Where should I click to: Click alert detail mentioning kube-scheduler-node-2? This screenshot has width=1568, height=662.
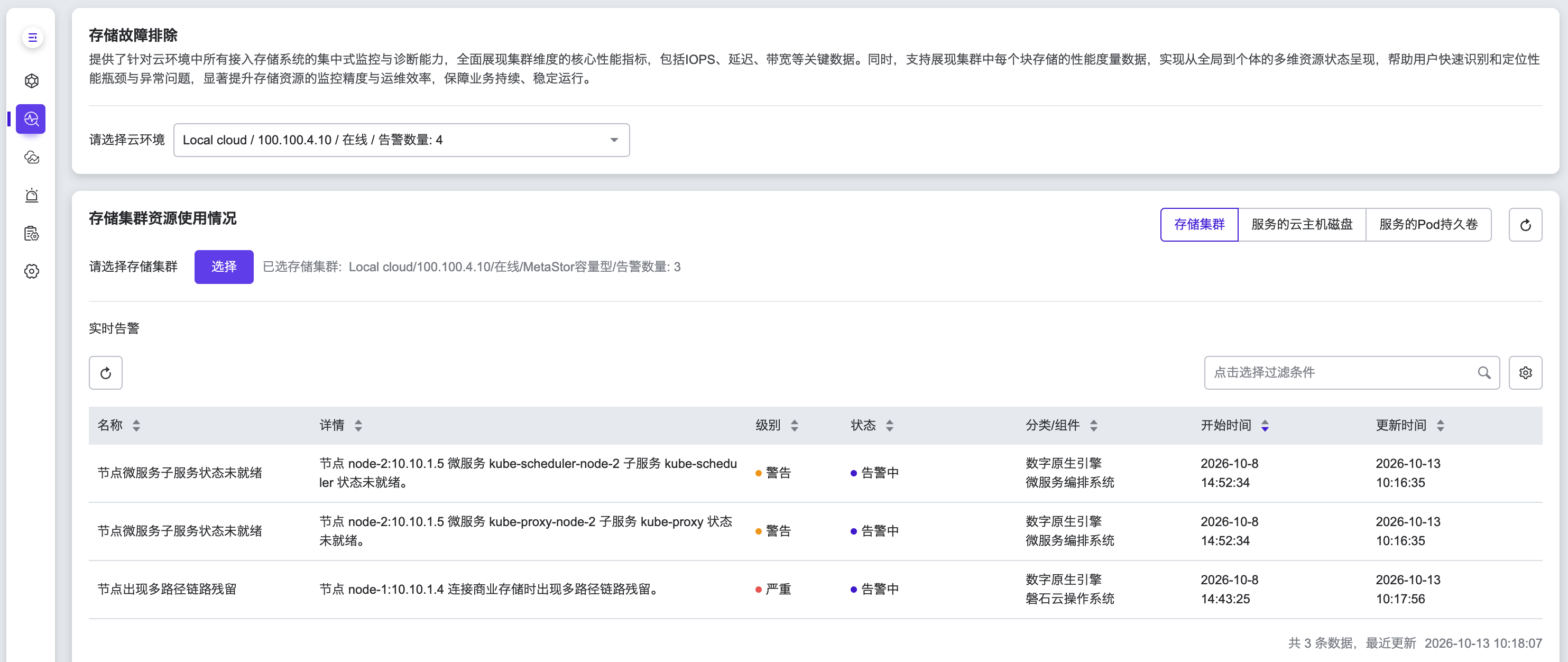pos(528,473)
